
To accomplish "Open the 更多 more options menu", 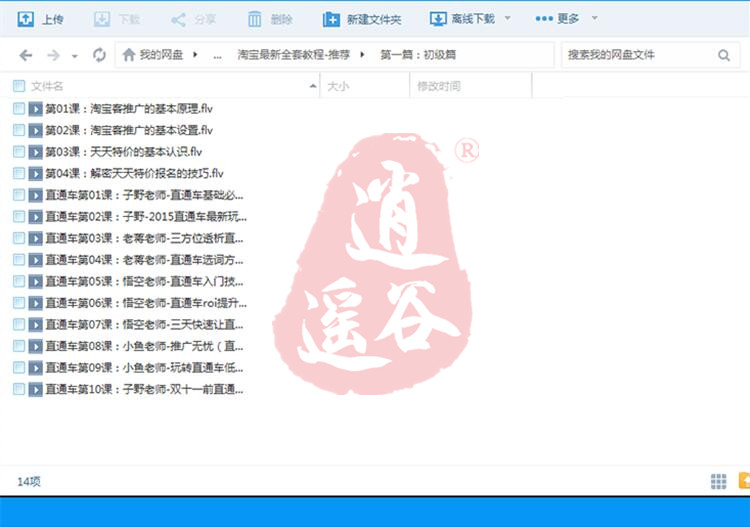I will (557, 19).
